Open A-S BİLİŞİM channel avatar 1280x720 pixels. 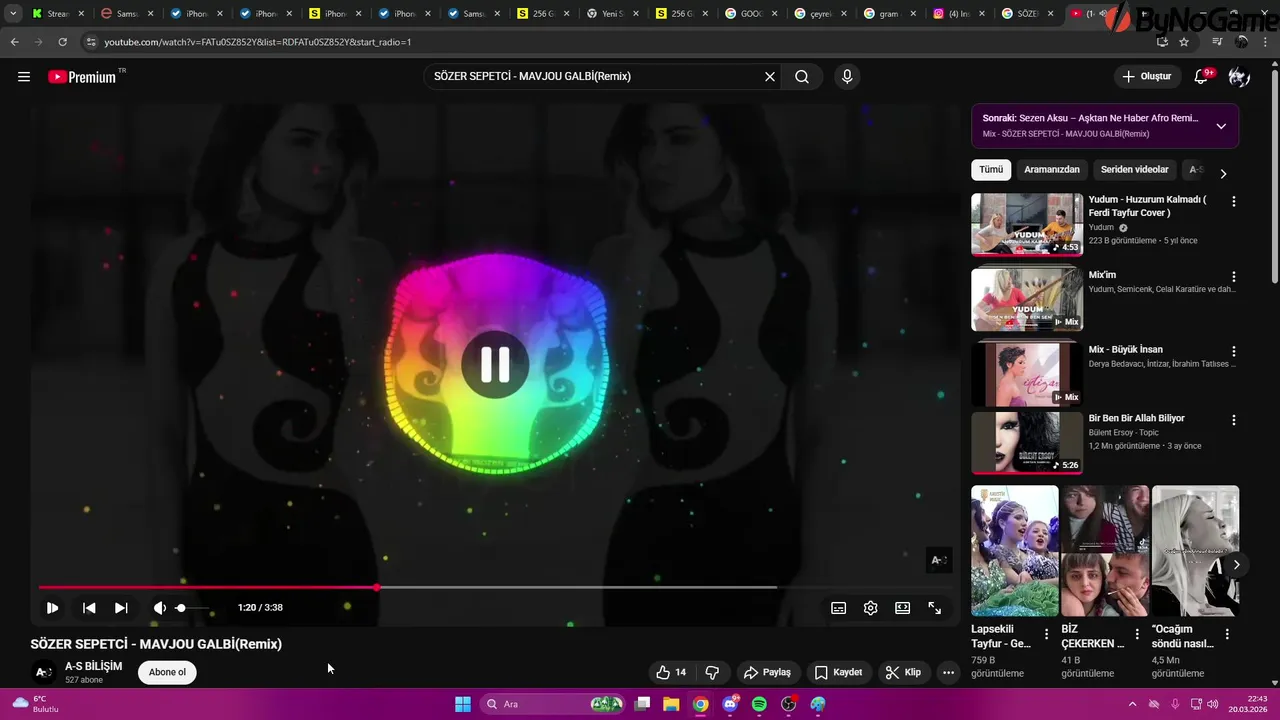pyautogui.click(x=43, y=672)
